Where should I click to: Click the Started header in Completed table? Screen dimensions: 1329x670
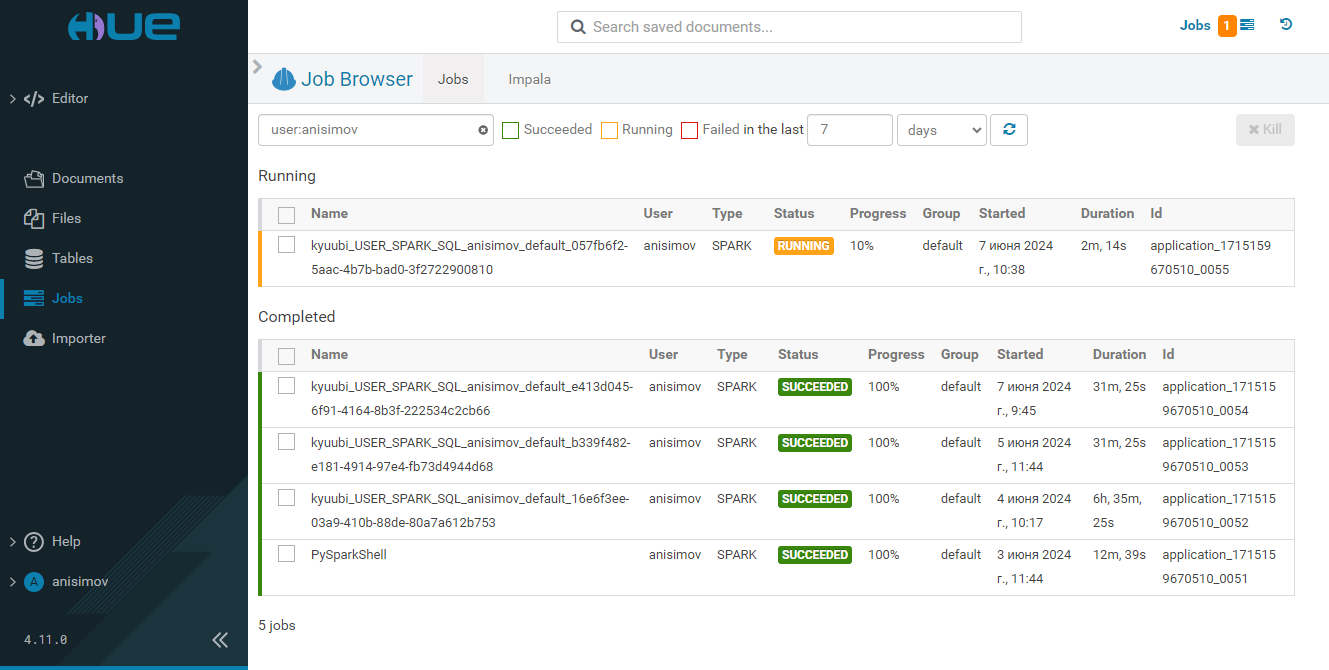(x=1020, y=355)
